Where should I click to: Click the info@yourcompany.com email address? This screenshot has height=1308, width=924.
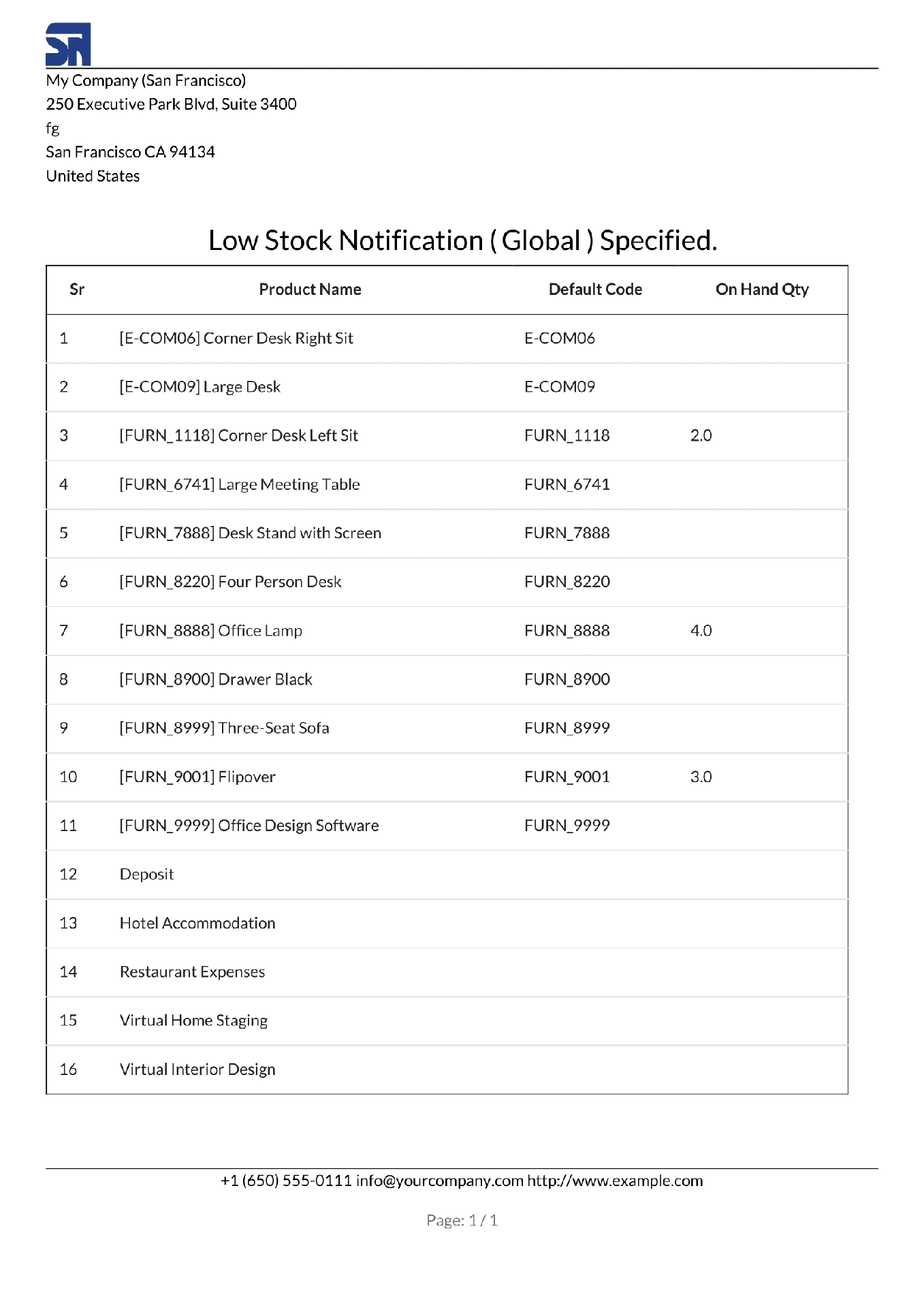pos(440,1181)
